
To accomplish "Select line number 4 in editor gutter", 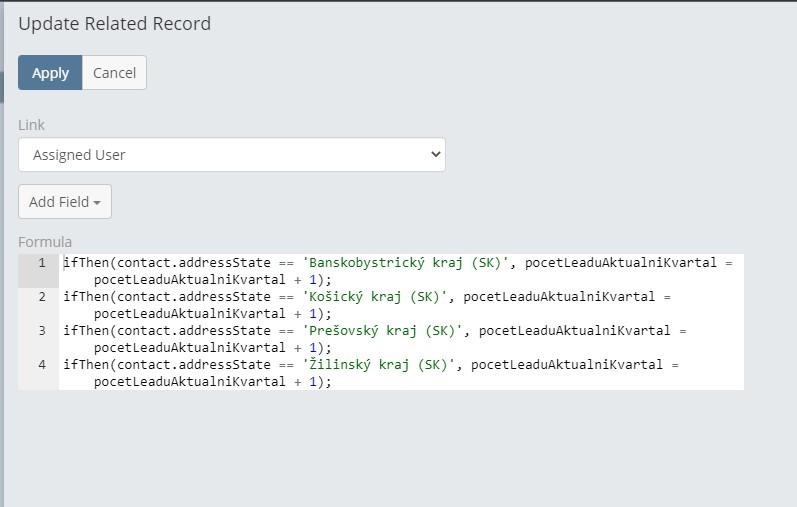I will (x=41, y=365).
